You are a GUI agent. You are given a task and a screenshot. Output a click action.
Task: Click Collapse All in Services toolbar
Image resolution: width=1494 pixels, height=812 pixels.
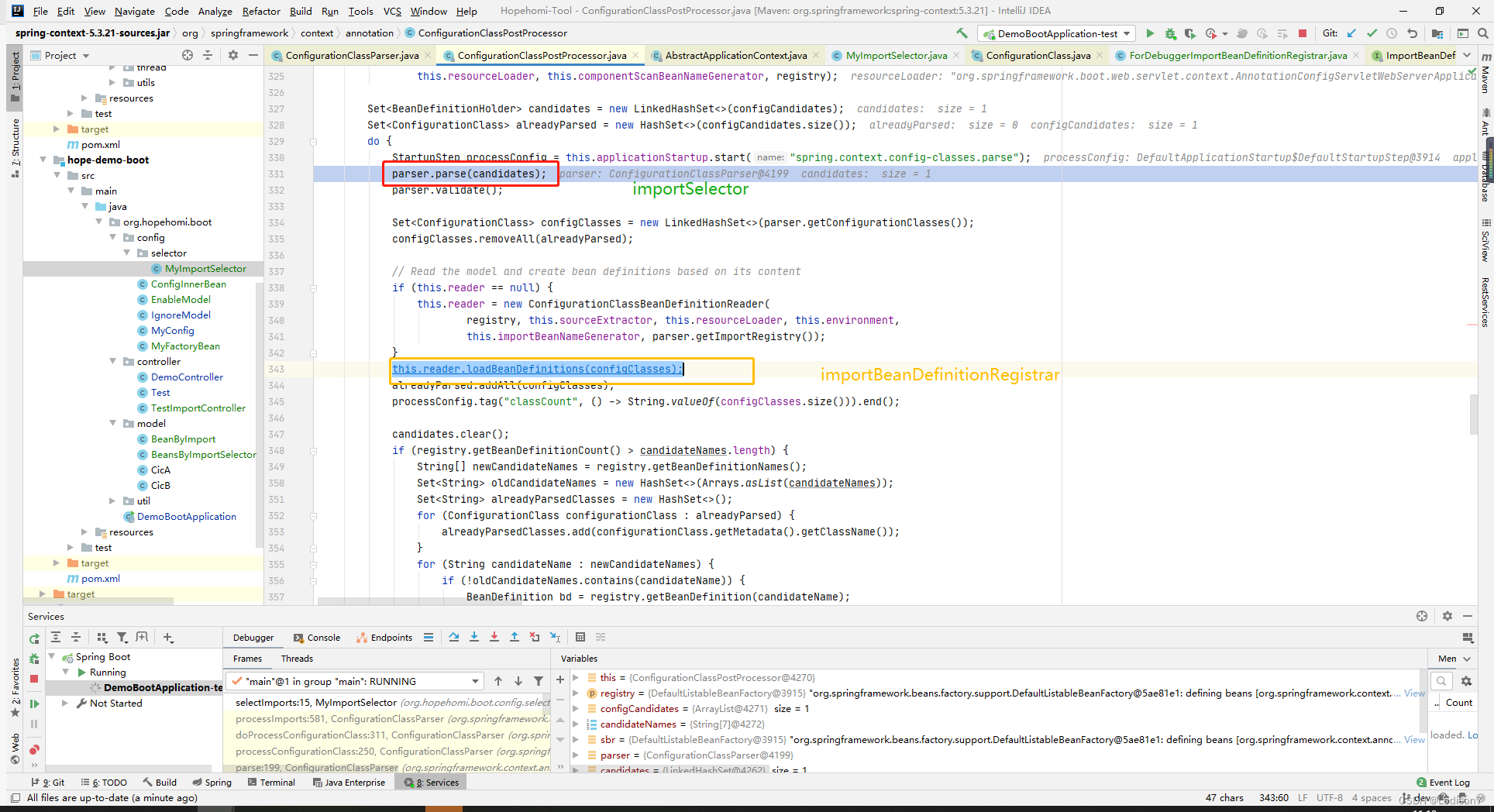click(76, 637)
